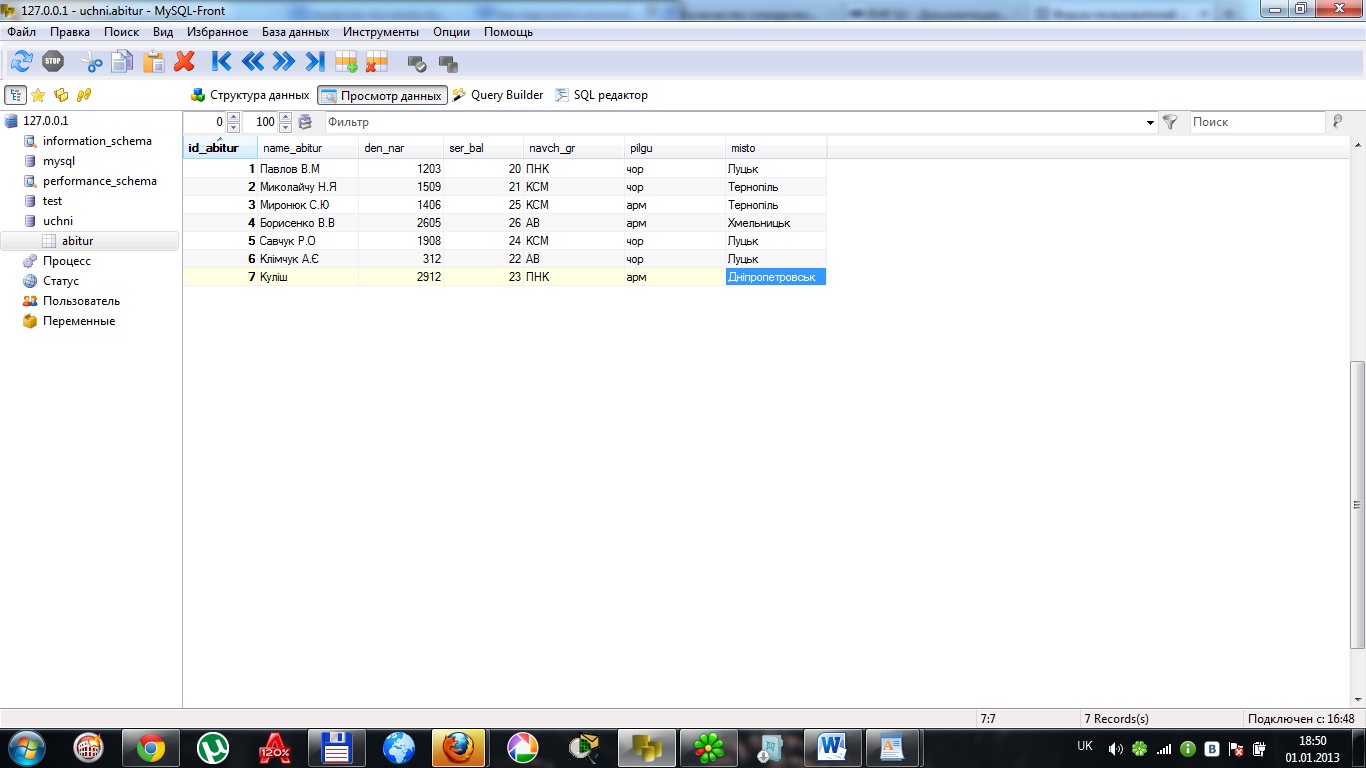The width and height of the screenshot is (1366, 768).
Task: Open Firefox from the Windows taskbar
Action: (459, 747)
